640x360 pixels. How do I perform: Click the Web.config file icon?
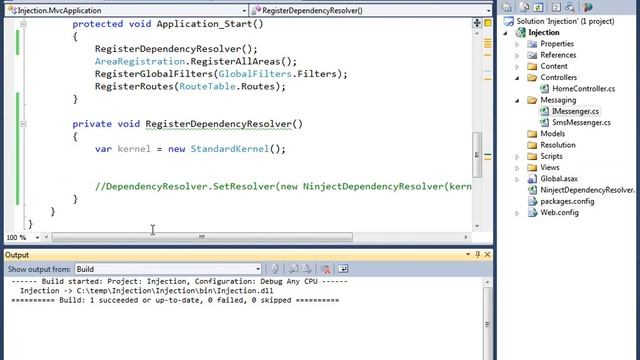(x=532, y=213)
